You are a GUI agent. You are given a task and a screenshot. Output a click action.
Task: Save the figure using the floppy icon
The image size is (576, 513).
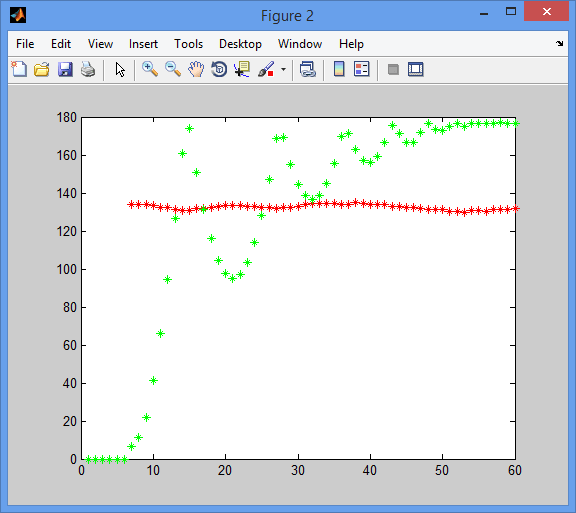[x=65, y=69]
